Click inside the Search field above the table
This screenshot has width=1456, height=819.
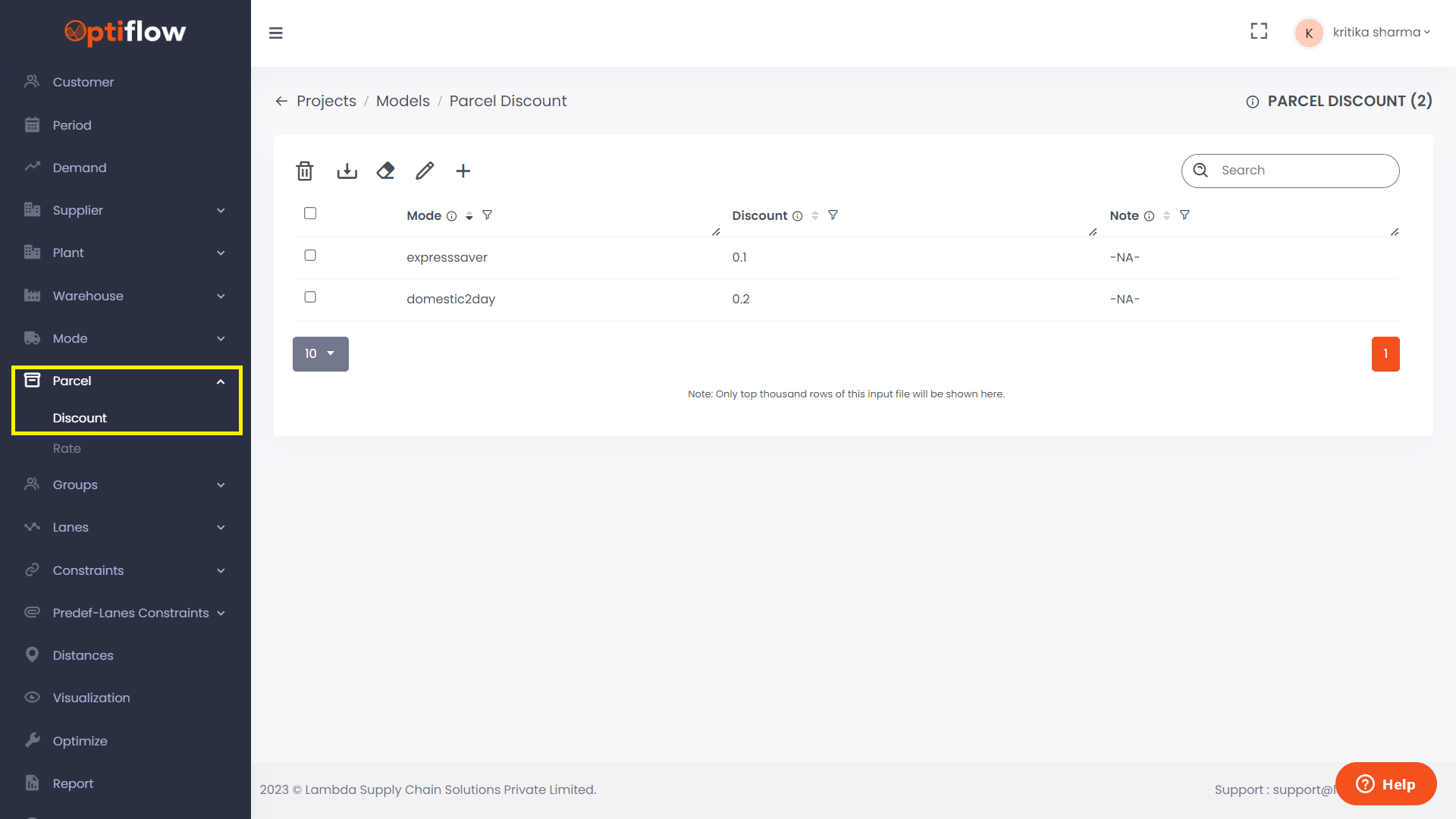[1291, 171]
